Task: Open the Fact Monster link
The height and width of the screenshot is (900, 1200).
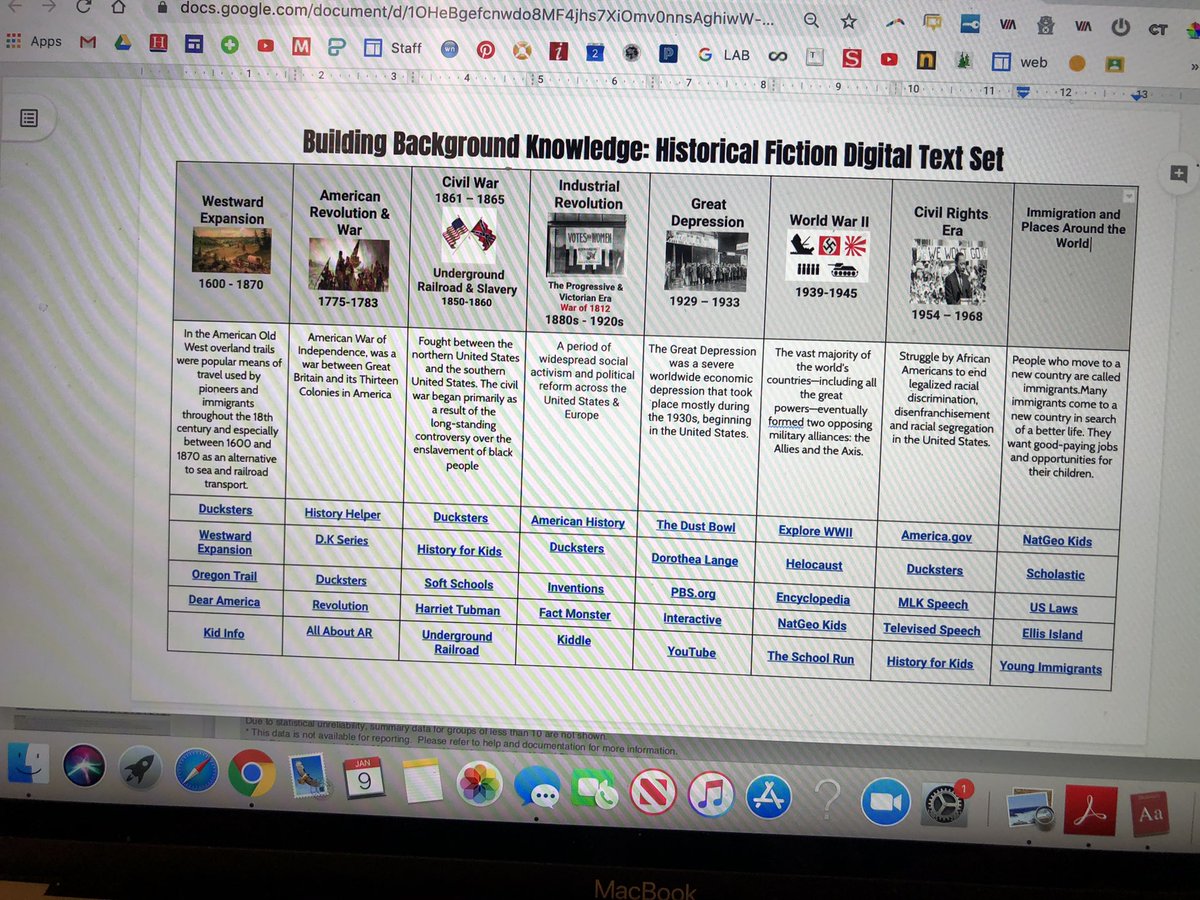Action: pyautogui.click(x=575, y=614)
